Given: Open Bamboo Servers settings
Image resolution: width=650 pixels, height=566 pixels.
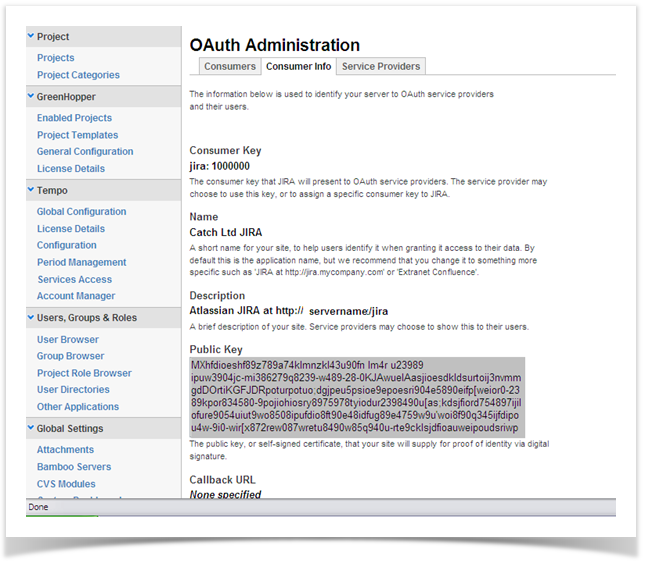Looking at the screenshot, I should (x=74, y=467).
